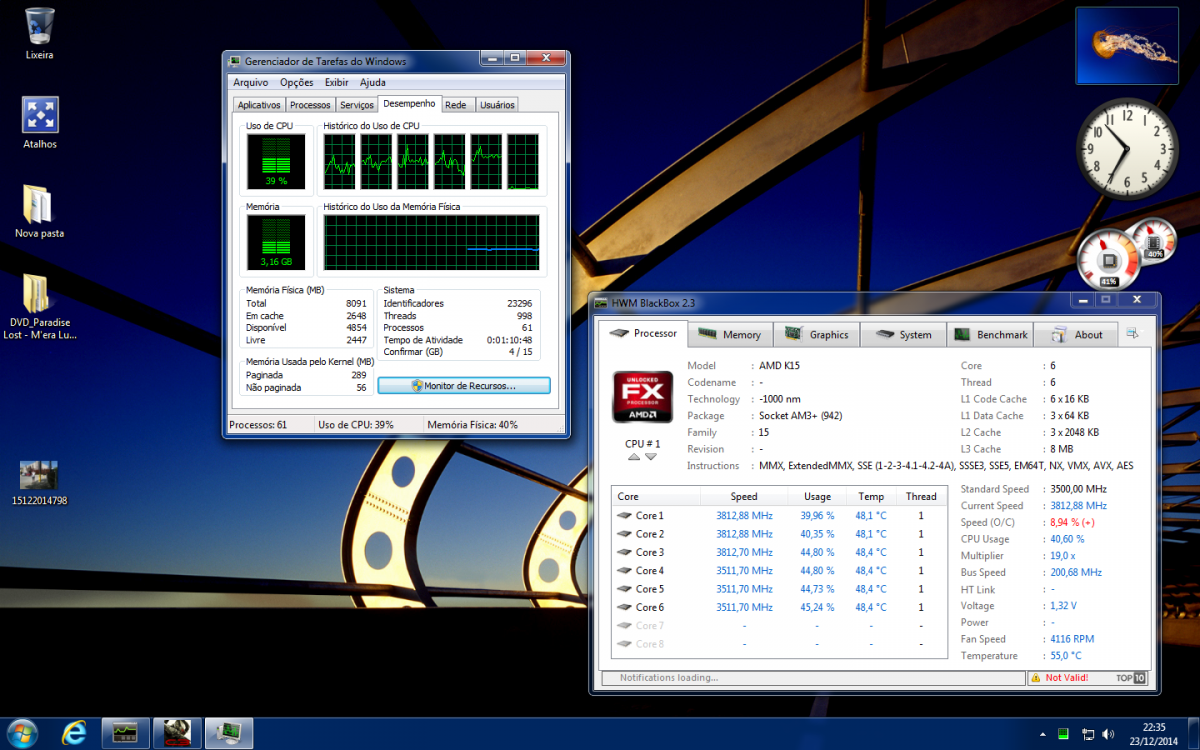Open the Windows Start orb
Viewport: 1200px width, 750px height.
(x=22, y=733)
